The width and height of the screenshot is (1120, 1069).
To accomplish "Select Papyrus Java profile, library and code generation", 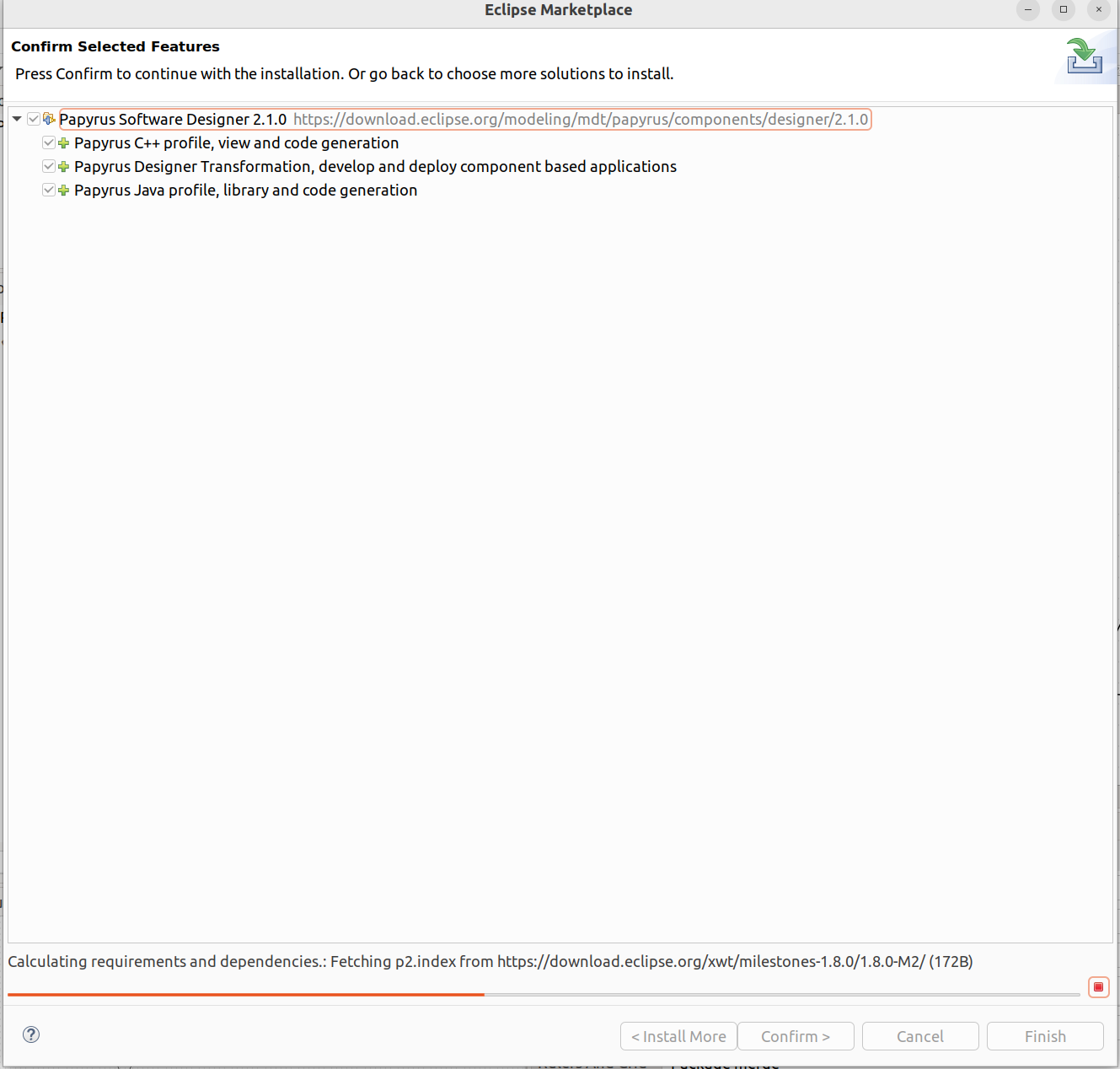I will (x=245, y=191).
